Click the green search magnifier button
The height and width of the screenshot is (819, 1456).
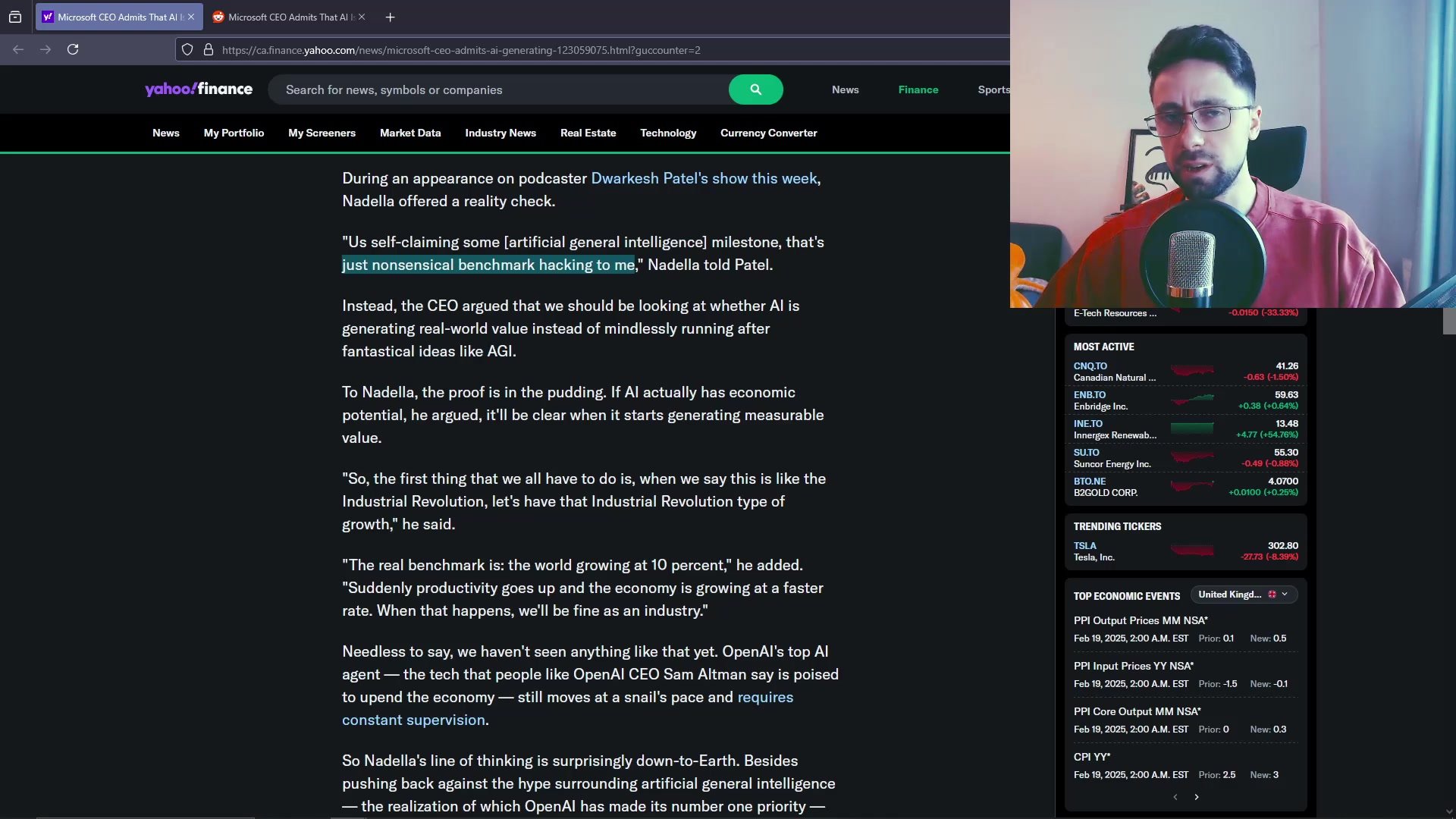pos(755,89)
